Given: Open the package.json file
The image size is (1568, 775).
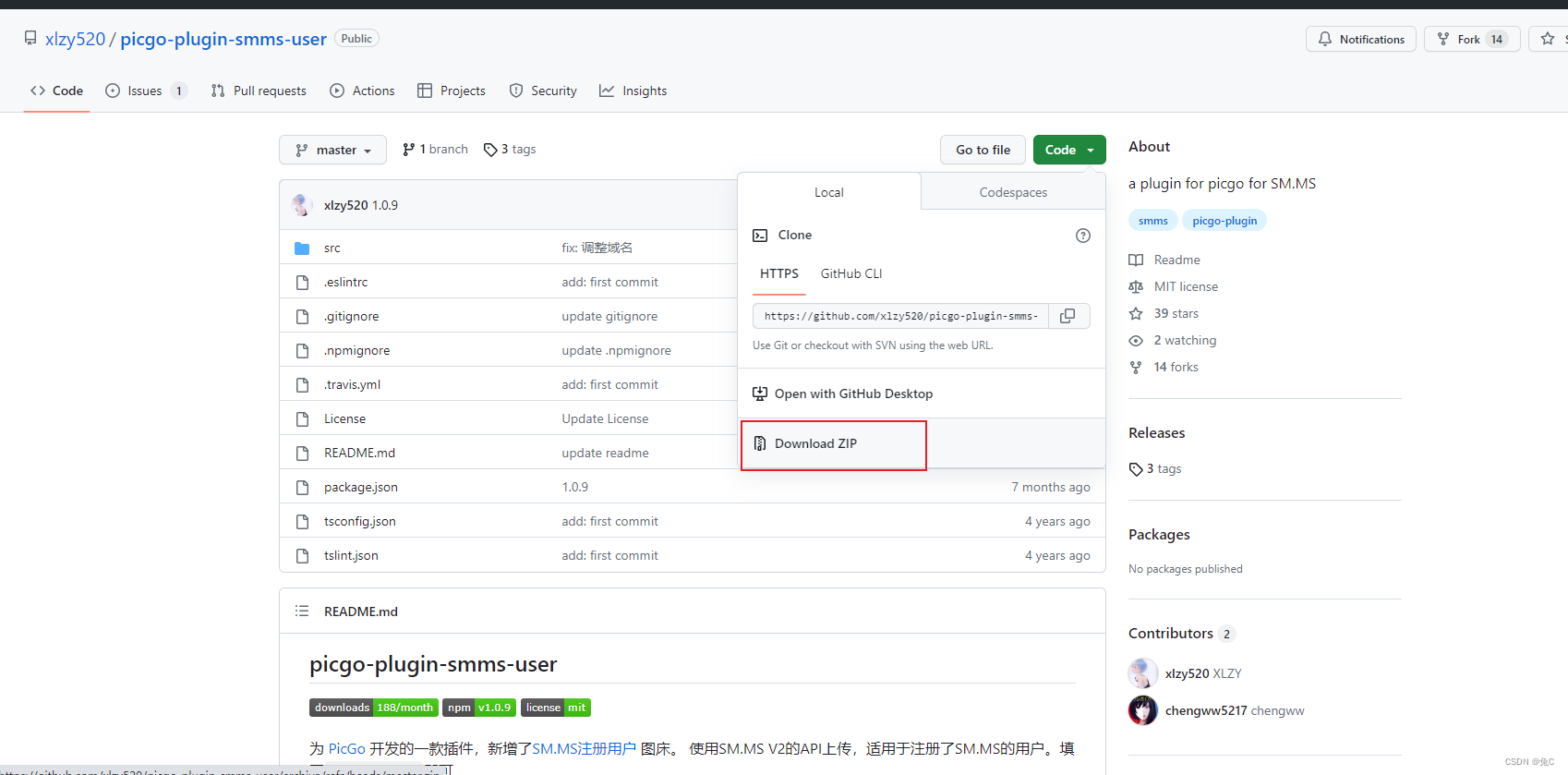Looking at the screenshot, I should pyautogui.click(x=361, y=487).
